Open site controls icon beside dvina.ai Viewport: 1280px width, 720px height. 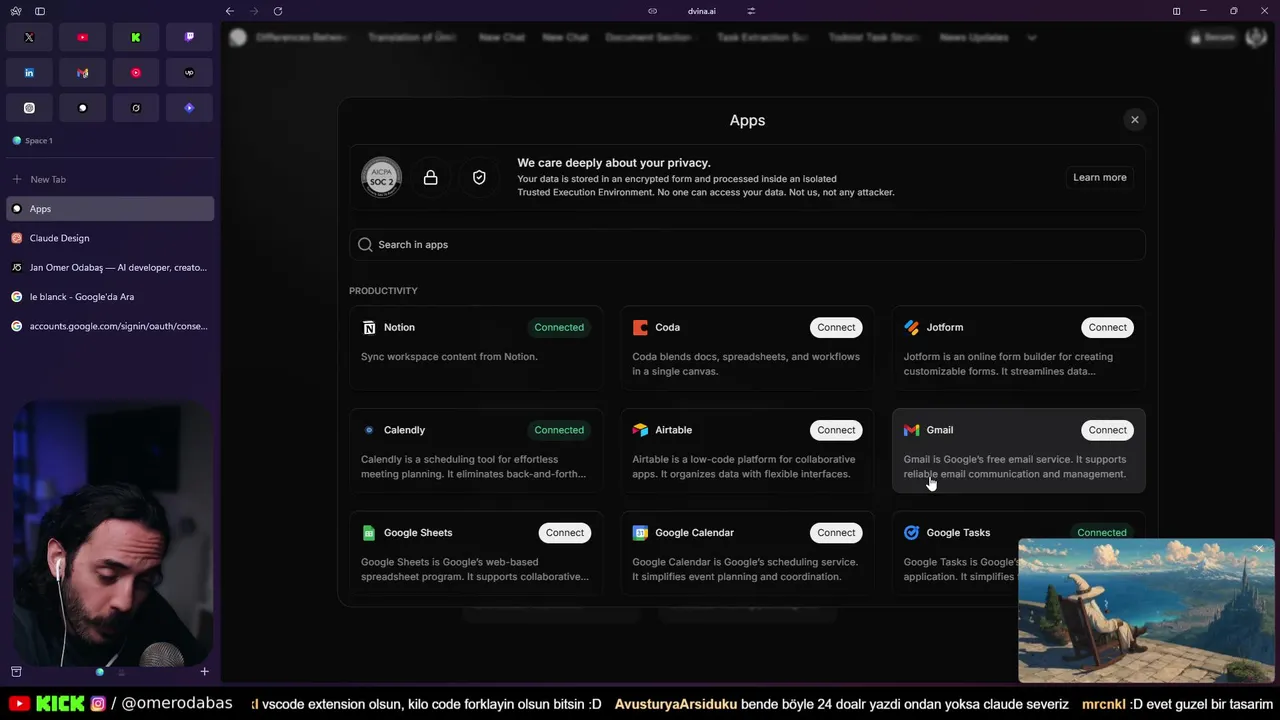pos(751,11)
